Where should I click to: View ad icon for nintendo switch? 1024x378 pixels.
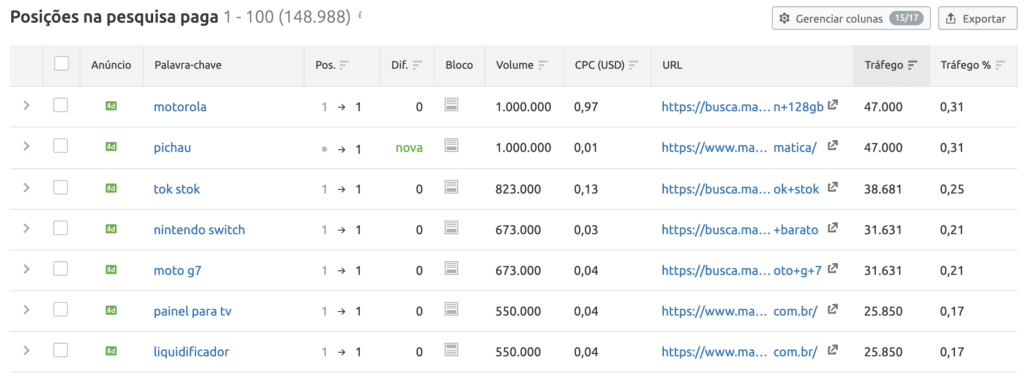tap(111, 228)
